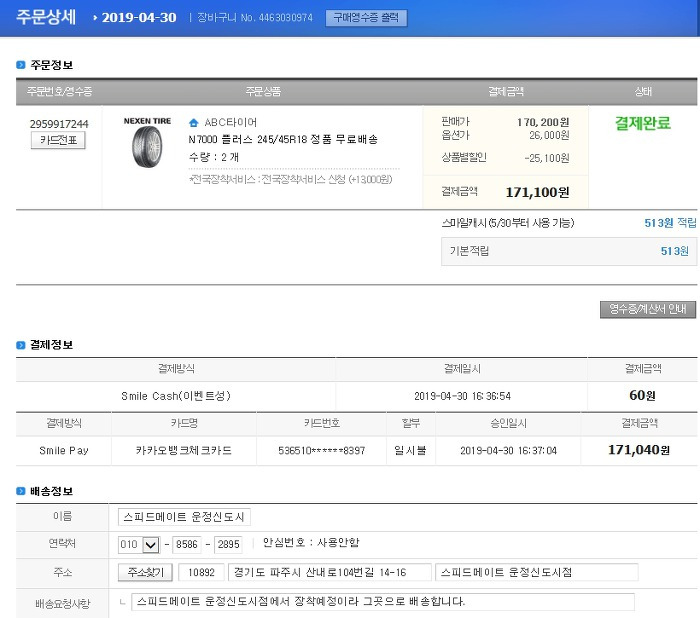Image resolution: width=700 pixels, height=618 pixels.
Task: Click the Smile Cash(이벤트성) payment method cell
Action: [x=176, y=396]
